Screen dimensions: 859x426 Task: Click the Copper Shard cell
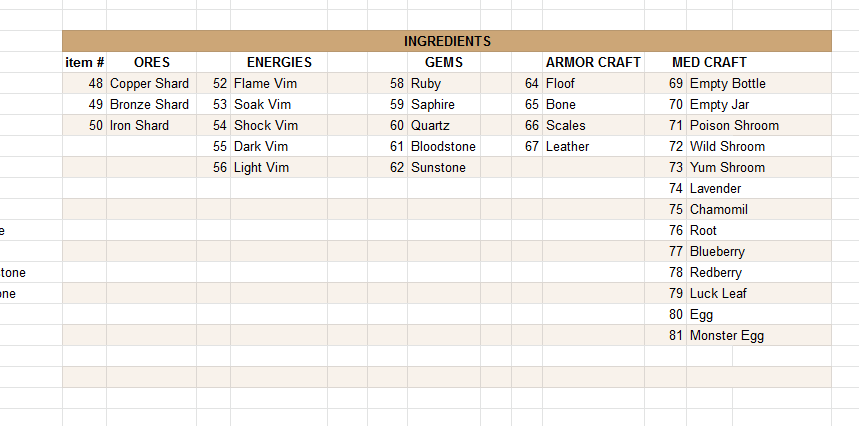point(151,83)
